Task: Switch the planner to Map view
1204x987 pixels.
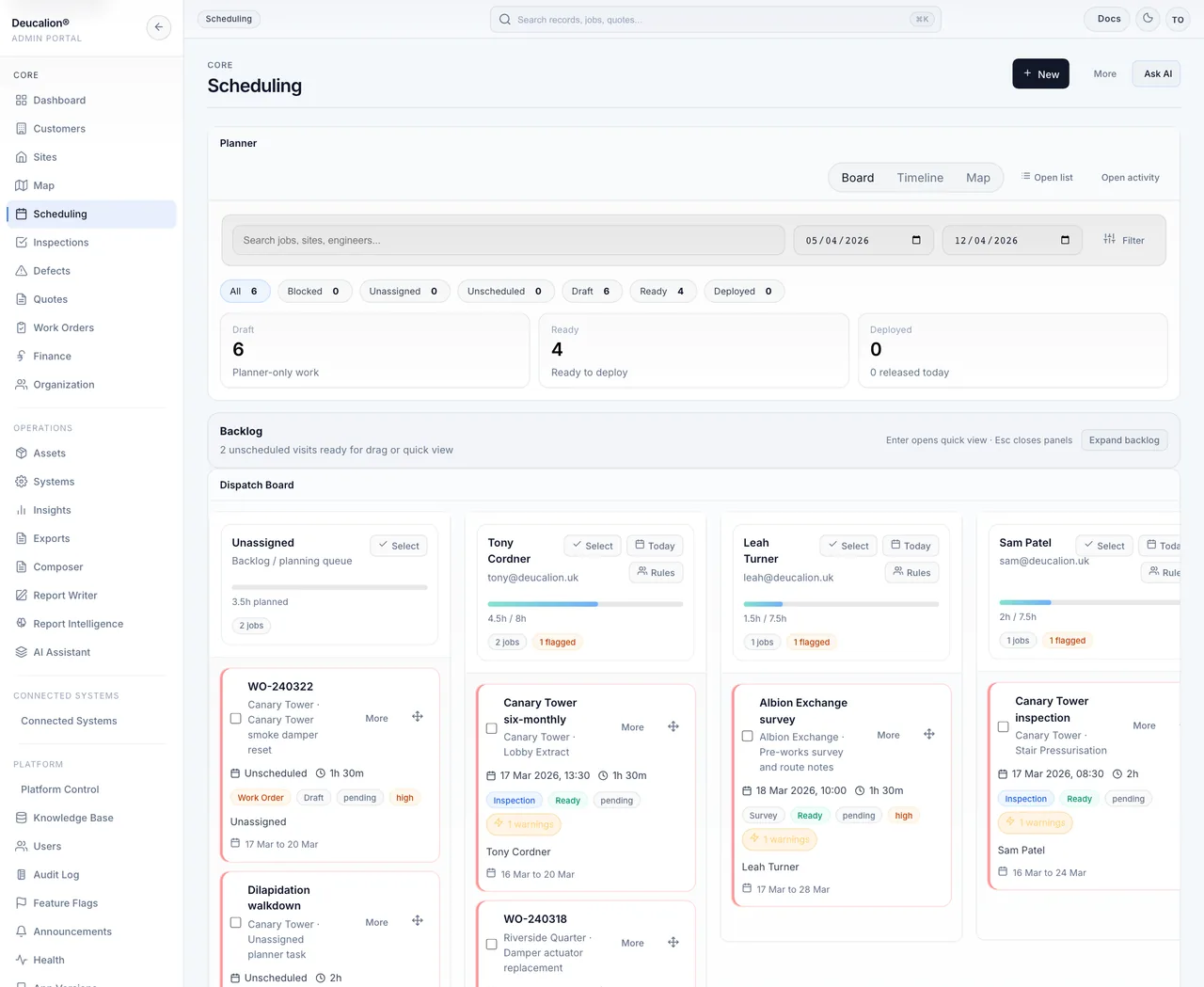Action: click(978, 177)
